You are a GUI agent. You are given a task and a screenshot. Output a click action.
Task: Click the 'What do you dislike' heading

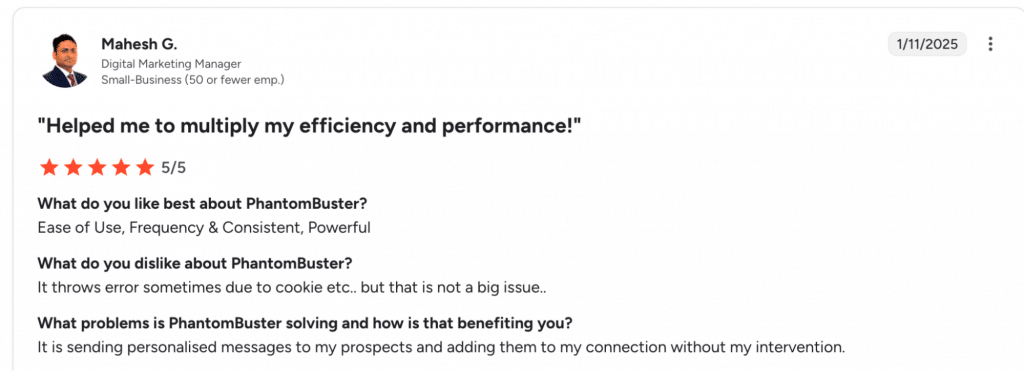195,263
